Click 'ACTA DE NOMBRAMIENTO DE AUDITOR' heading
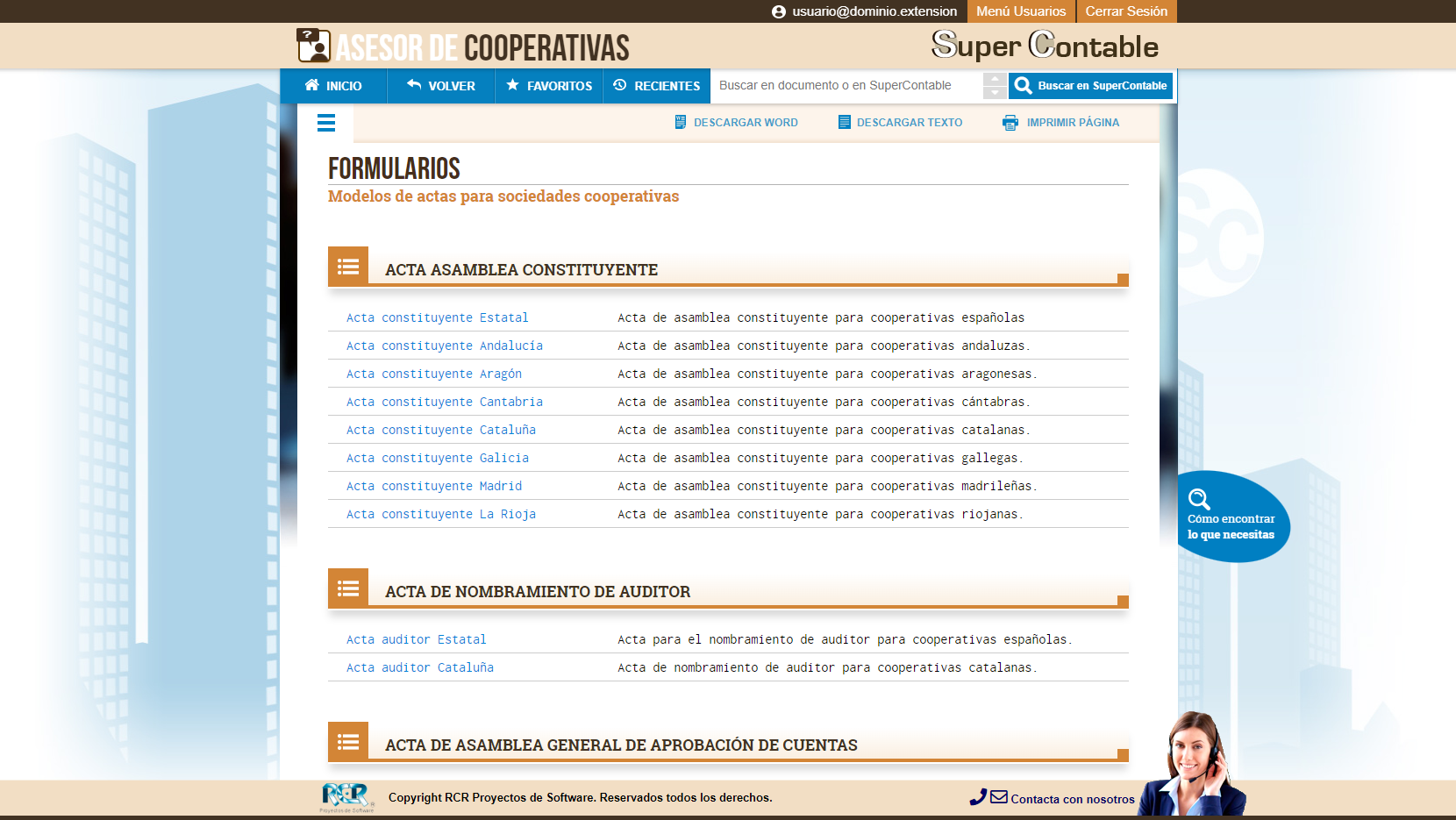Image resolution: width=1456 pixels, height=820 pixels. [538, 592]
